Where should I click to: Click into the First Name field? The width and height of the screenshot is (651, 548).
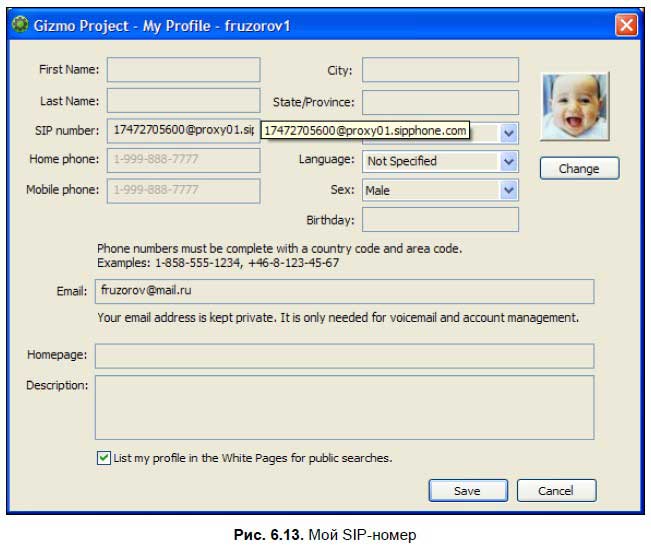coord(183,70)
